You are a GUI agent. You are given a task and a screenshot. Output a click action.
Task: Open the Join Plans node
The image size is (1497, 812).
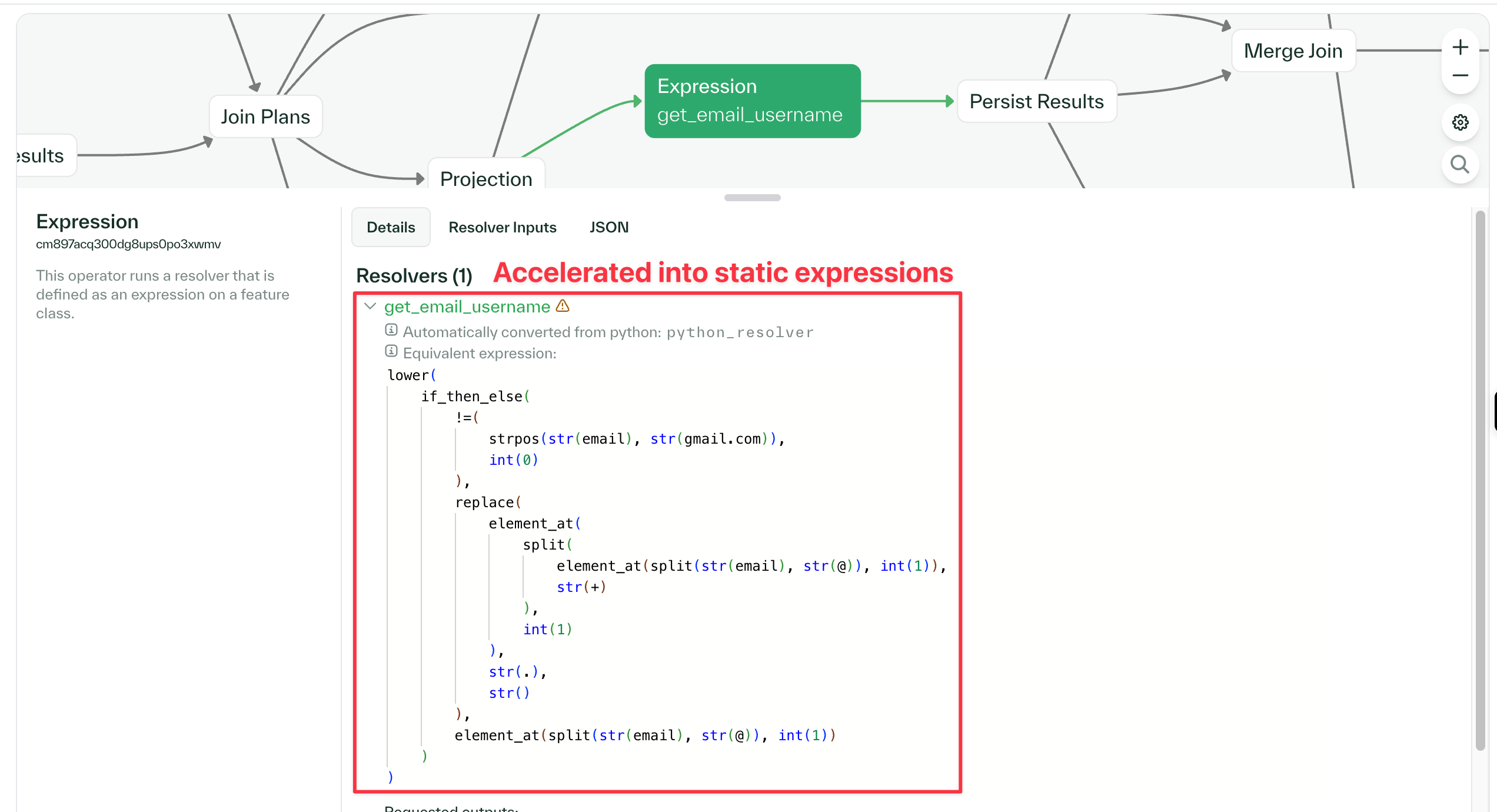pyautogui.click(x=265, y=116)
